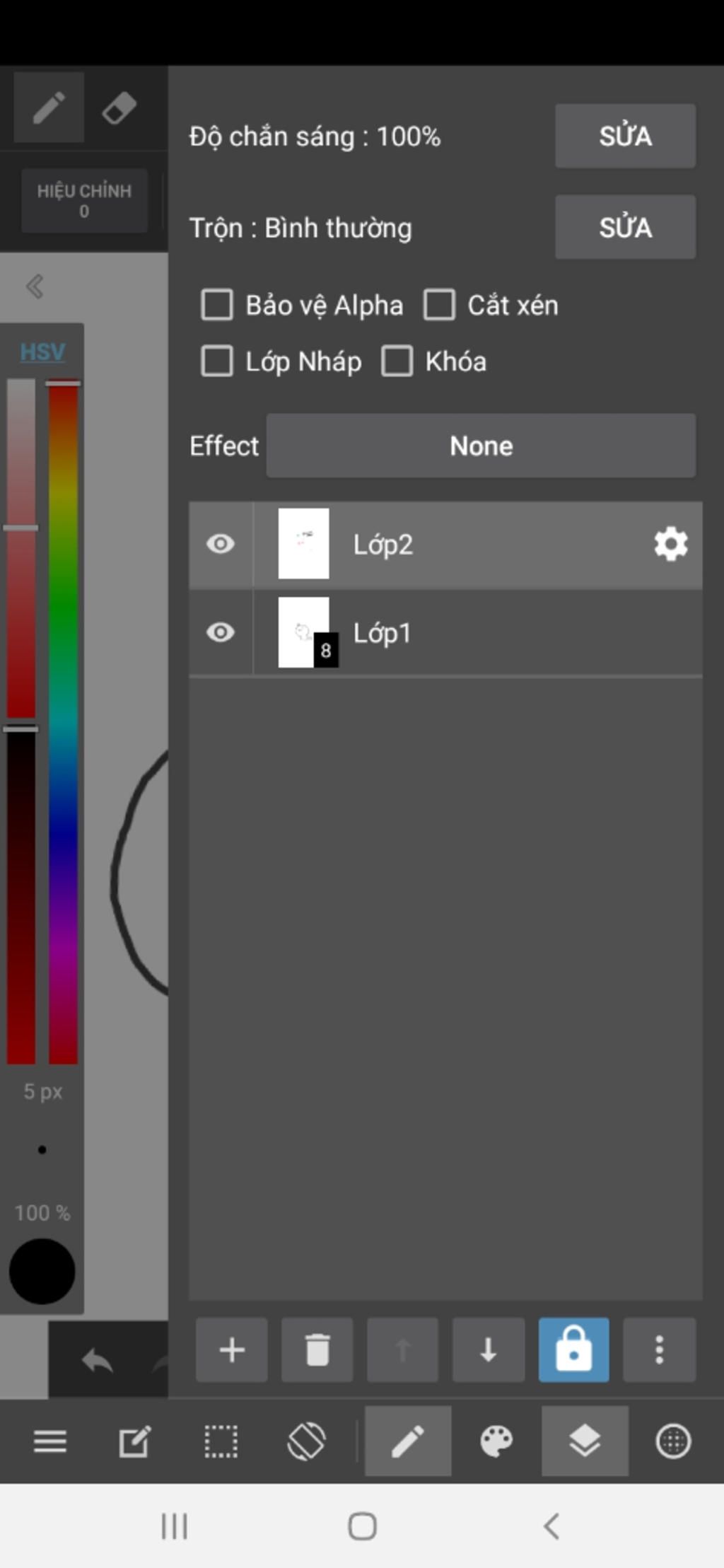The image size is (724, 1568).
Task: Click the rainbow hue slider bar
Action: [x=63, y=721]
